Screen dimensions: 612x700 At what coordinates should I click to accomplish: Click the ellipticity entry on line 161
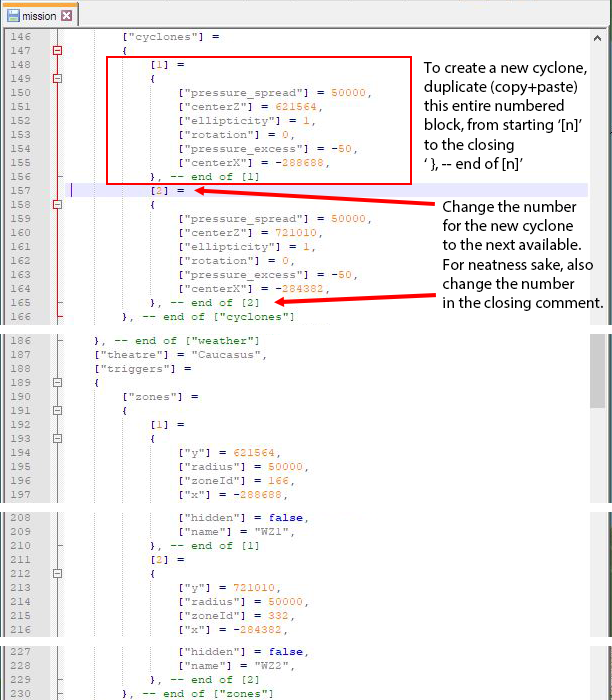point(247,247)
